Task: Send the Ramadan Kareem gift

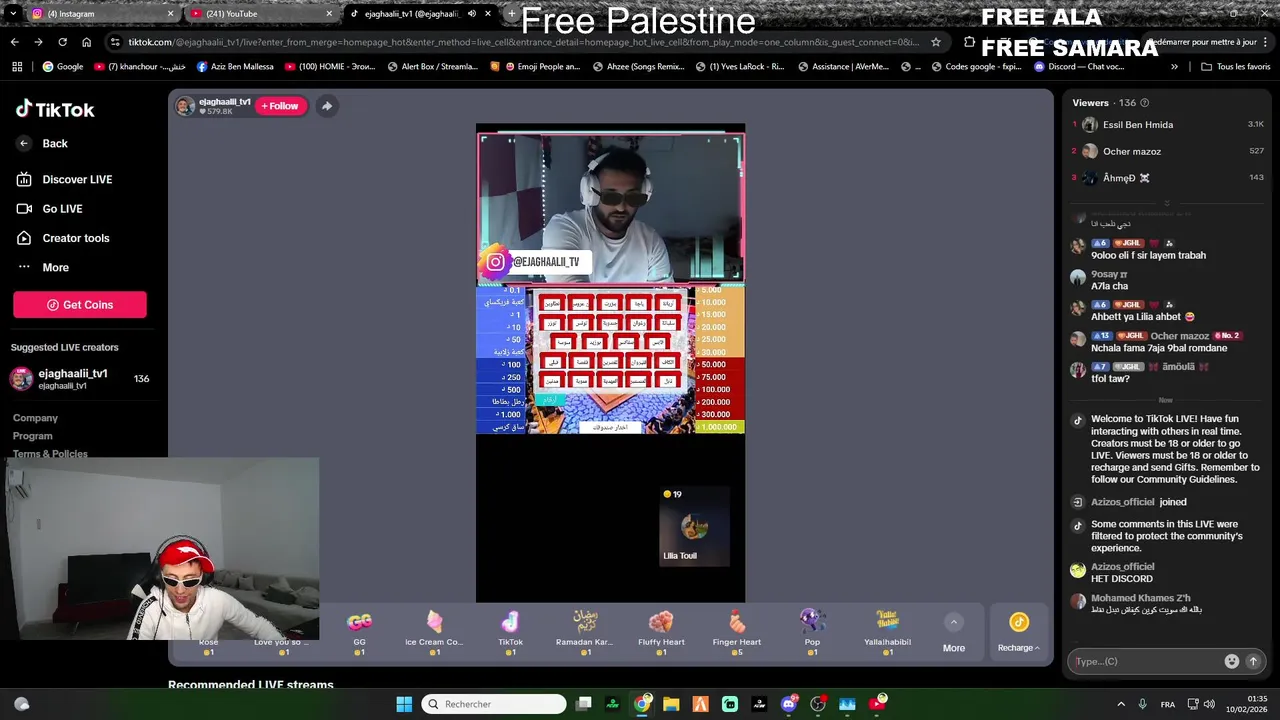Action: 584,632
